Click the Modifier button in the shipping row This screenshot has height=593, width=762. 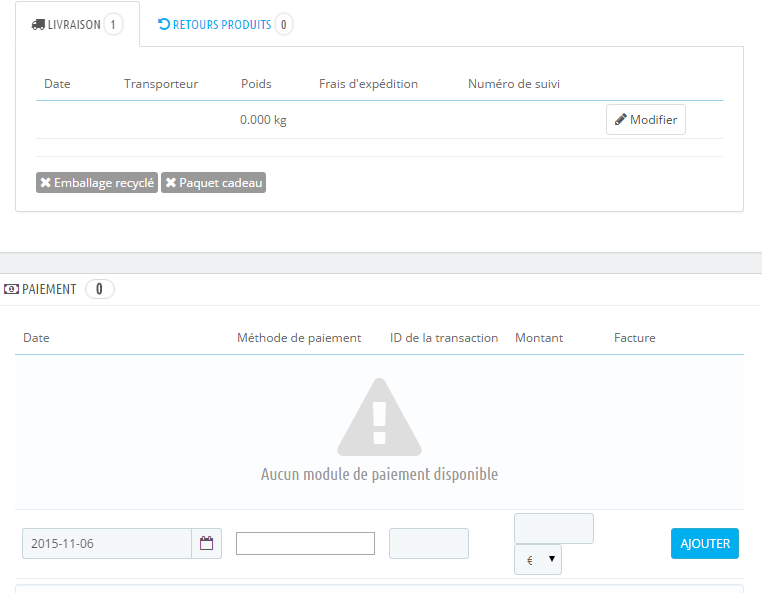tap(645, 120)
